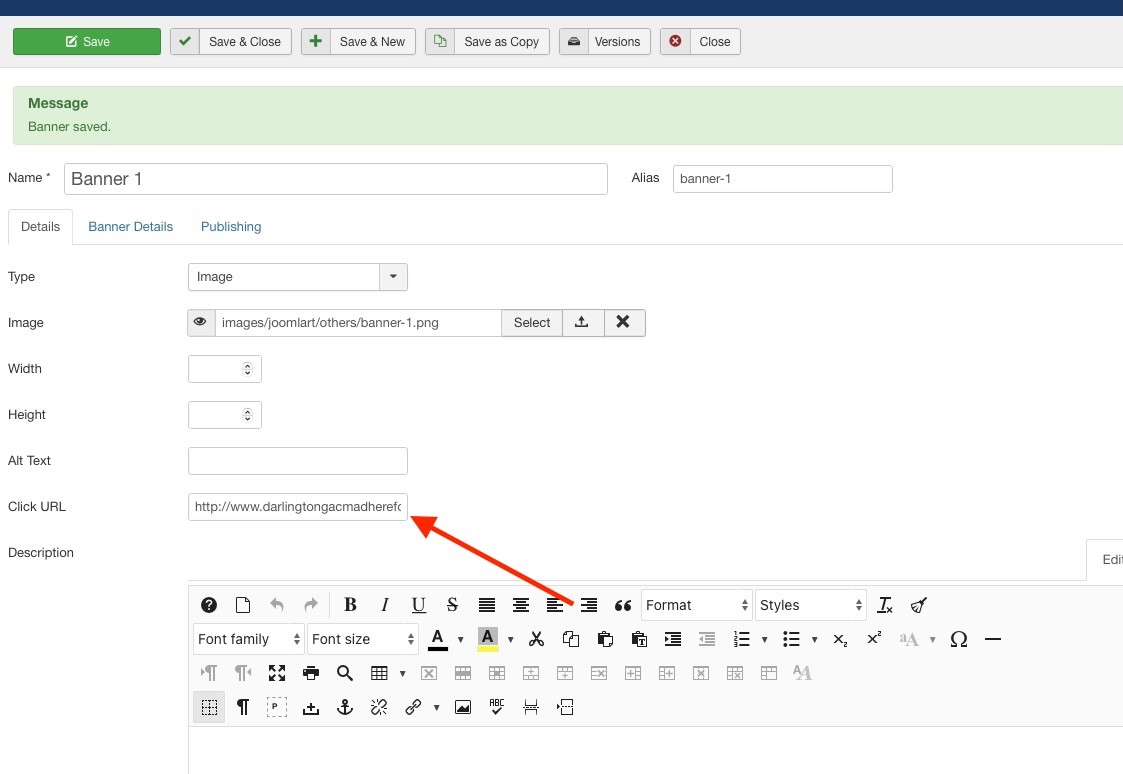The width and height of the screenshot is (1123, 774).
Task: Toggle show invisible characters pilcrow
Action: 243,707
